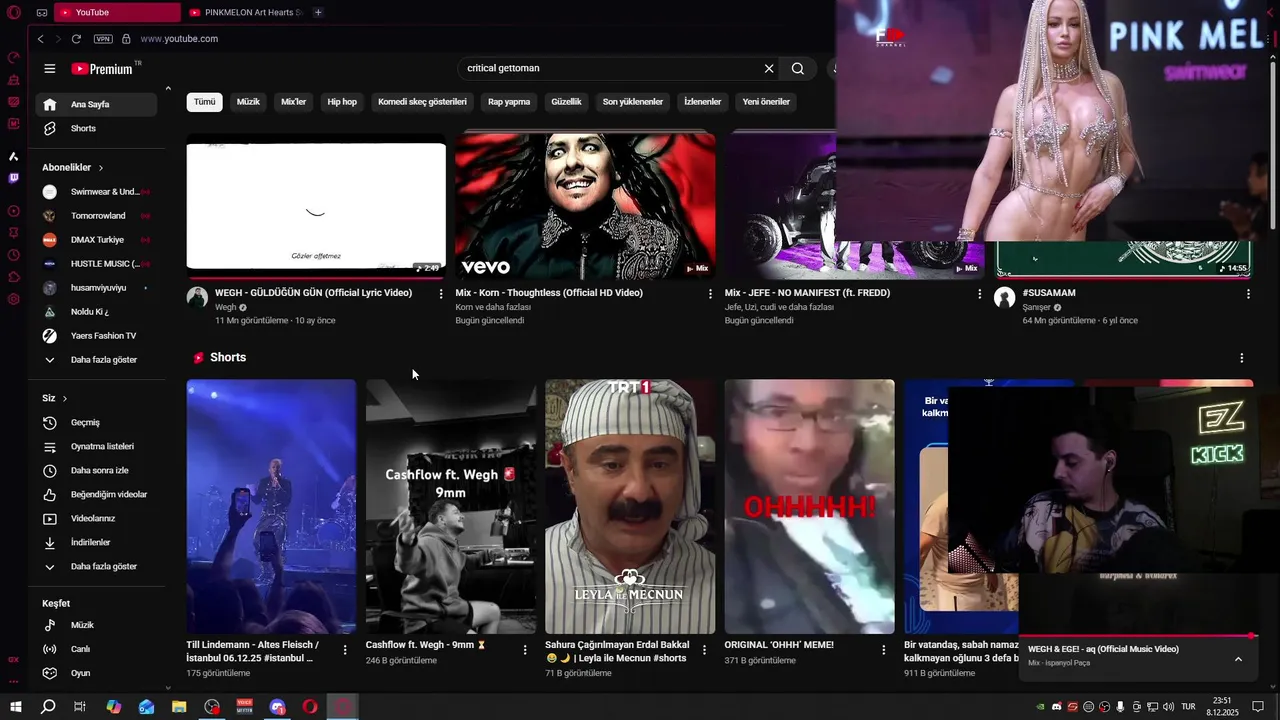The image size is (1280, 720).
Task: Open options for #SUSAMAM video
Action: pyautogui.click(x=1248, y=294)
